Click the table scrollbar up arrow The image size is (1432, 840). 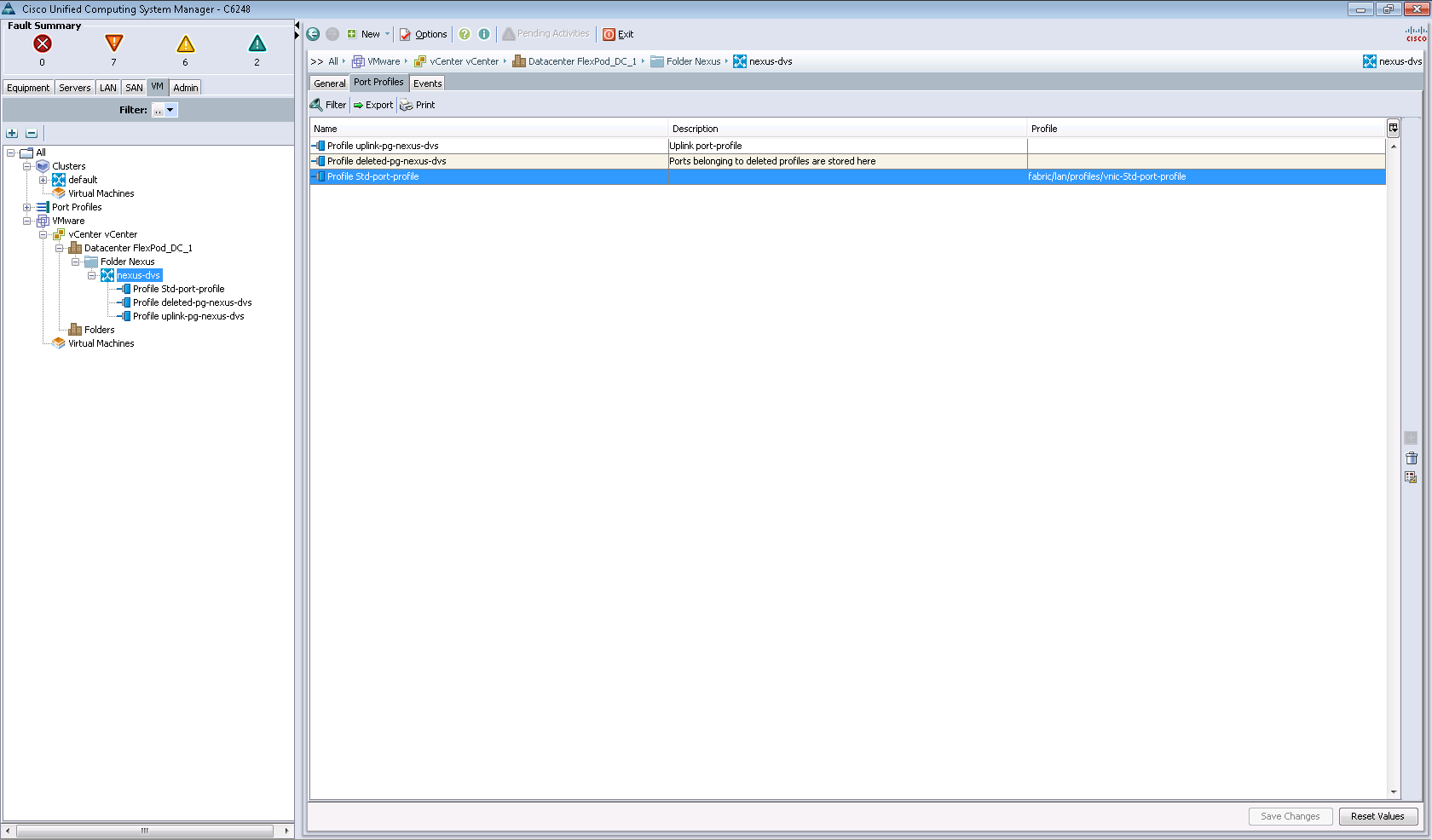pyautogui.click(x=1394, y=147)
